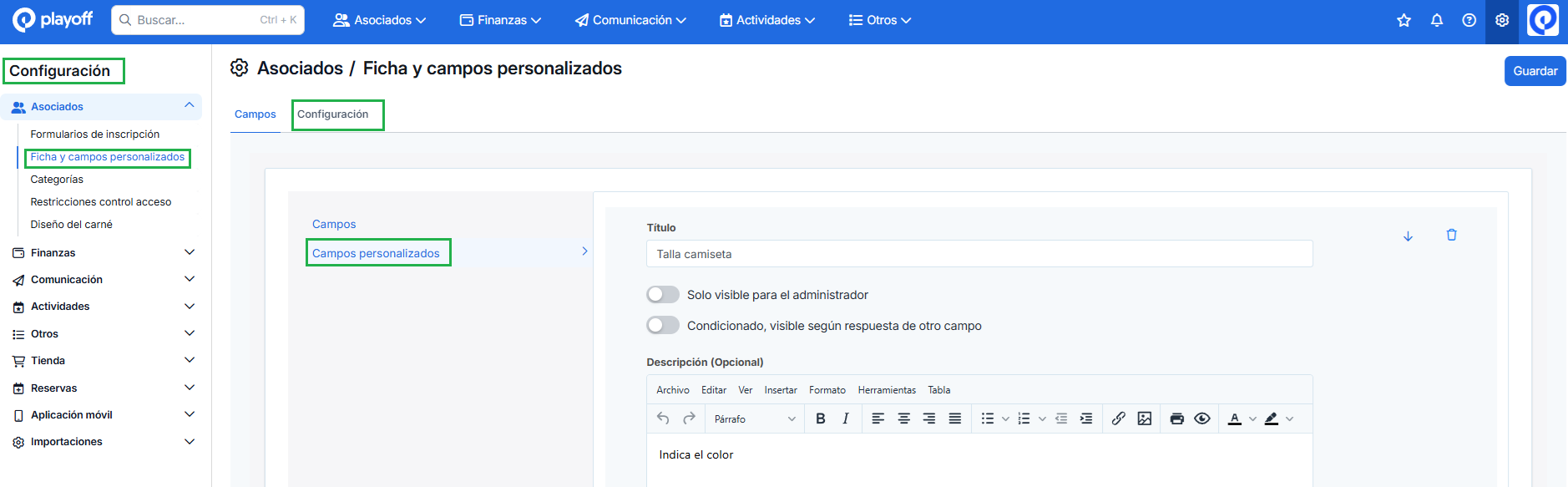Open the Párrafo format dropdown
The height and width of the screenshot is (487, 1568).
tap(755, 419)
